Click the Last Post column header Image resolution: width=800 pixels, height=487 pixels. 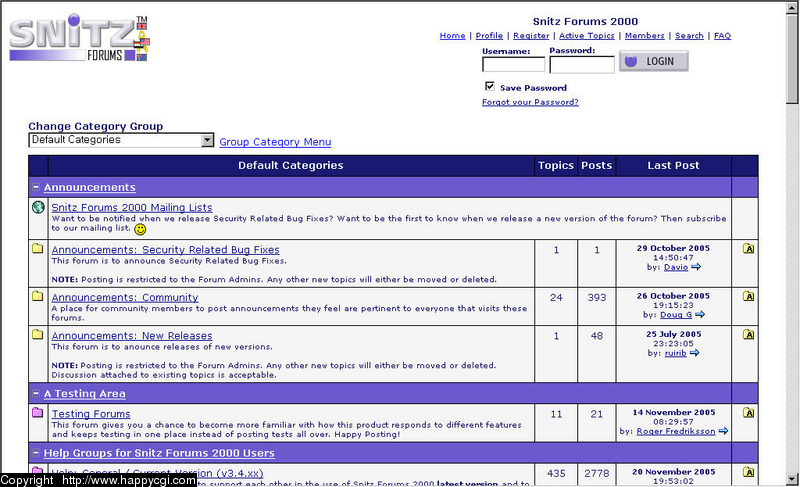click(673, 166)
